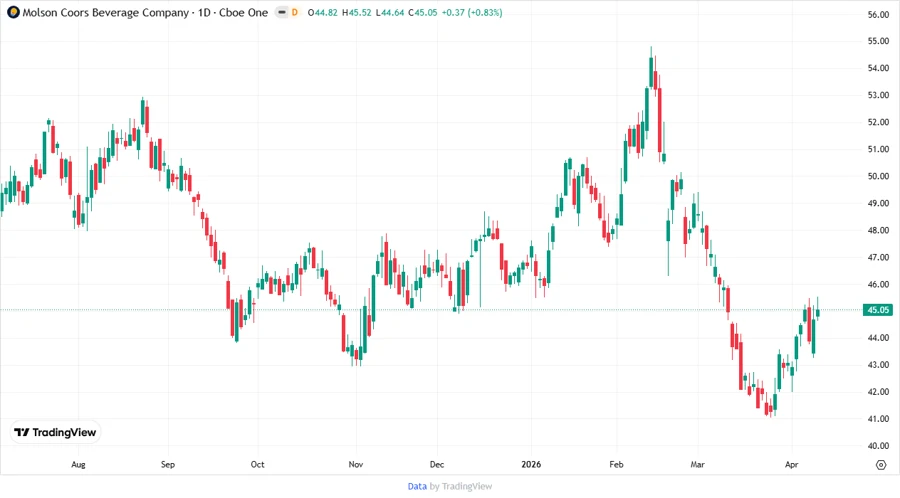Click the 44.00 price axis label
The image size is (900, 498).
(x=878, y=338)
